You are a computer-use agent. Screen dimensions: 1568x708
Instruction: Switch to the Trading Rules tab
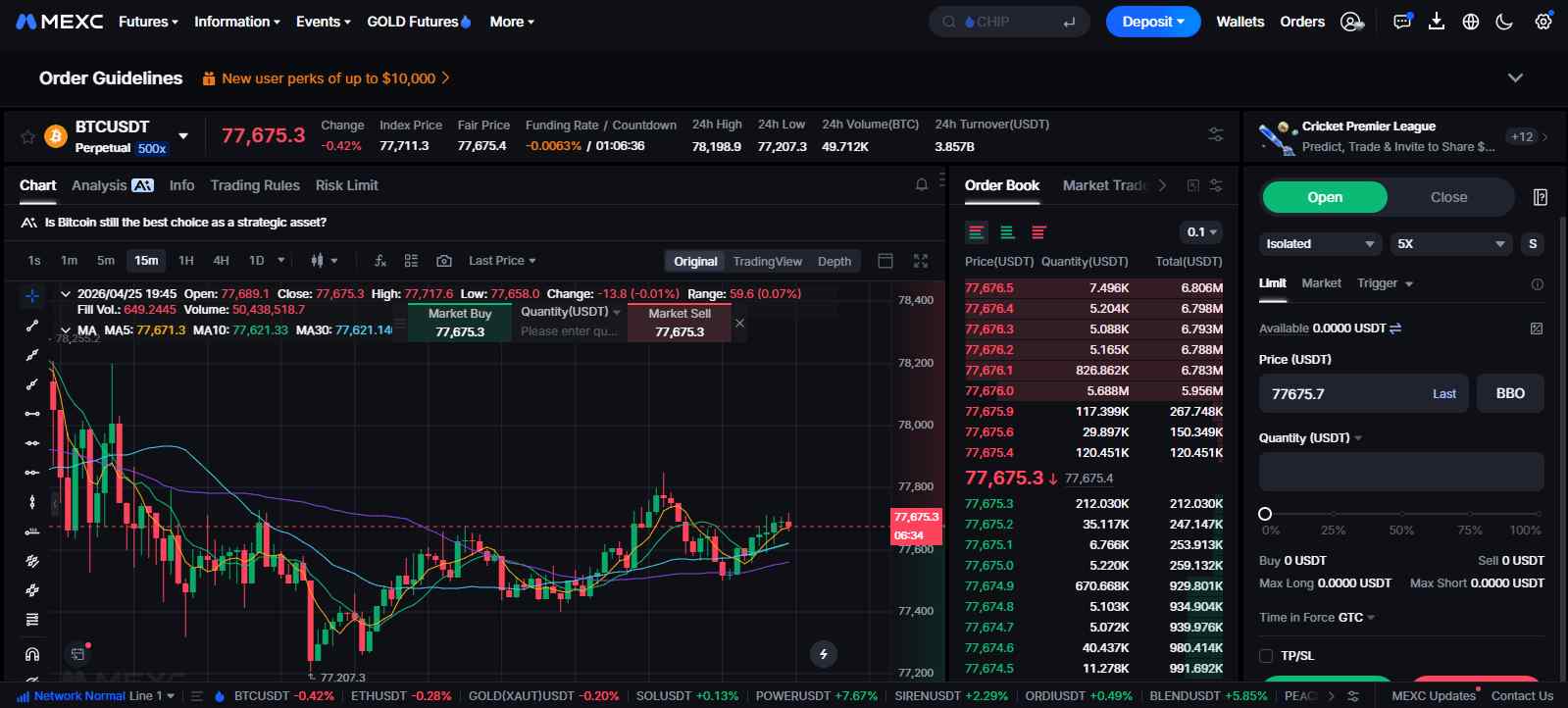(255, 185)
